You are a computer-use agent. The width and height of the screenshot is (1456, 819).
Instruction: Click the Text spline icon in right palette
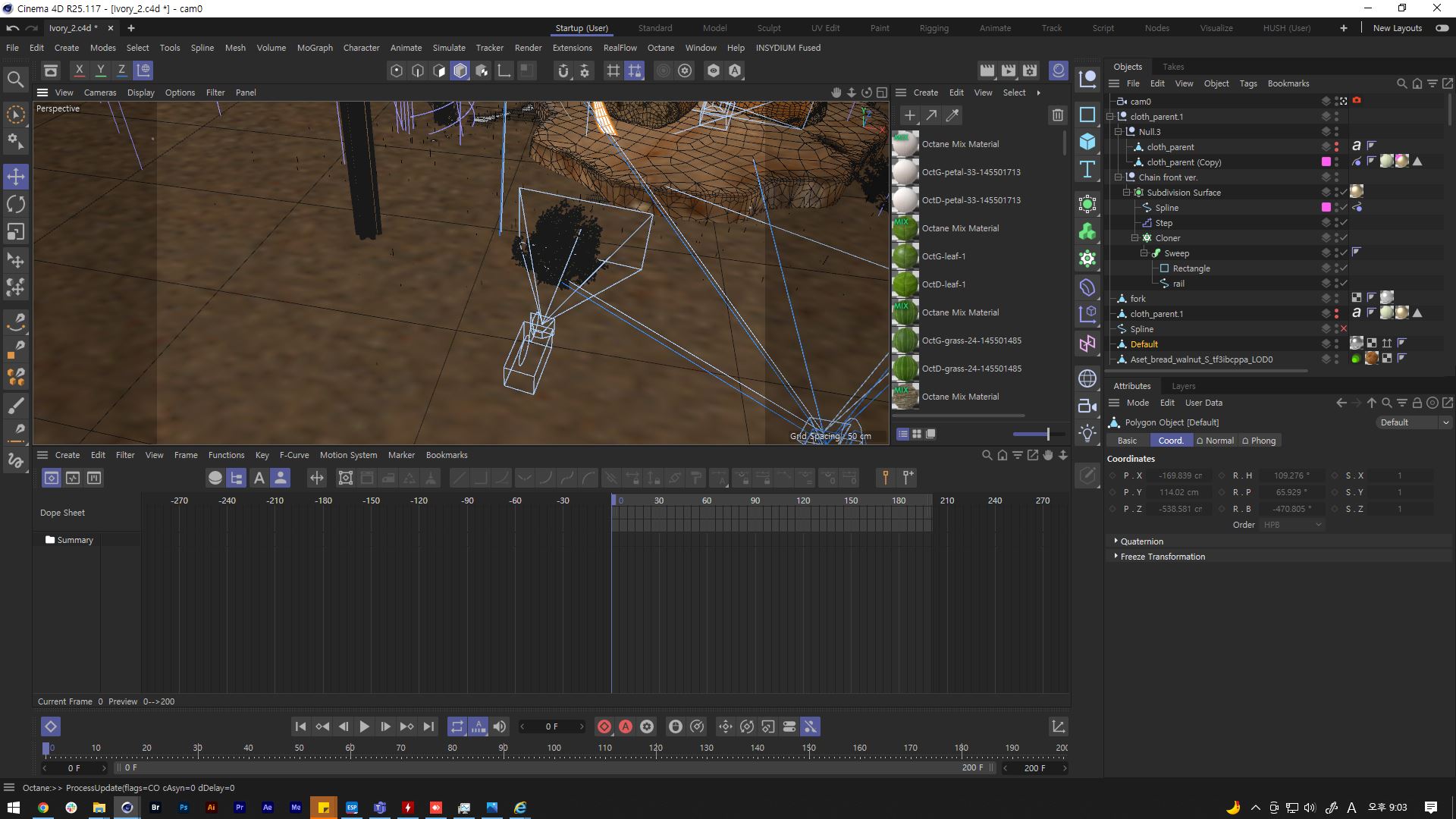1087,169
